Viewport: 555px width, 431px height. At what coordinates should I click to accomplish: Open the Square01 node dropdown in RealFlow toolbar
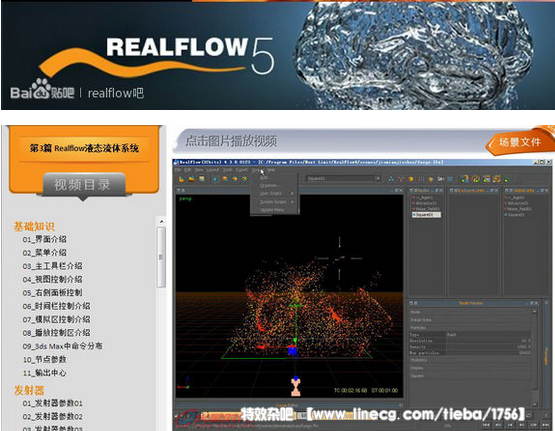pyautogui.click(x=343, y=179)
